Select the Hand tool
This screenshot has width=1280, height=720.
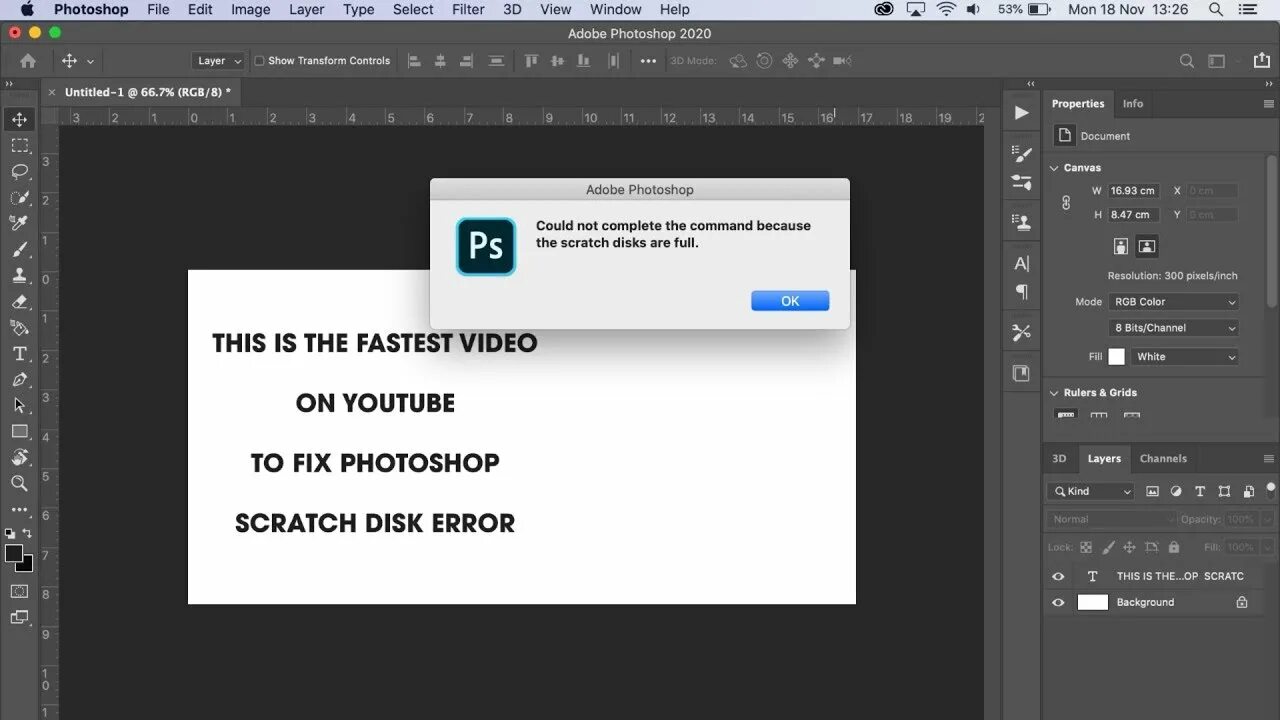[19, 458]
